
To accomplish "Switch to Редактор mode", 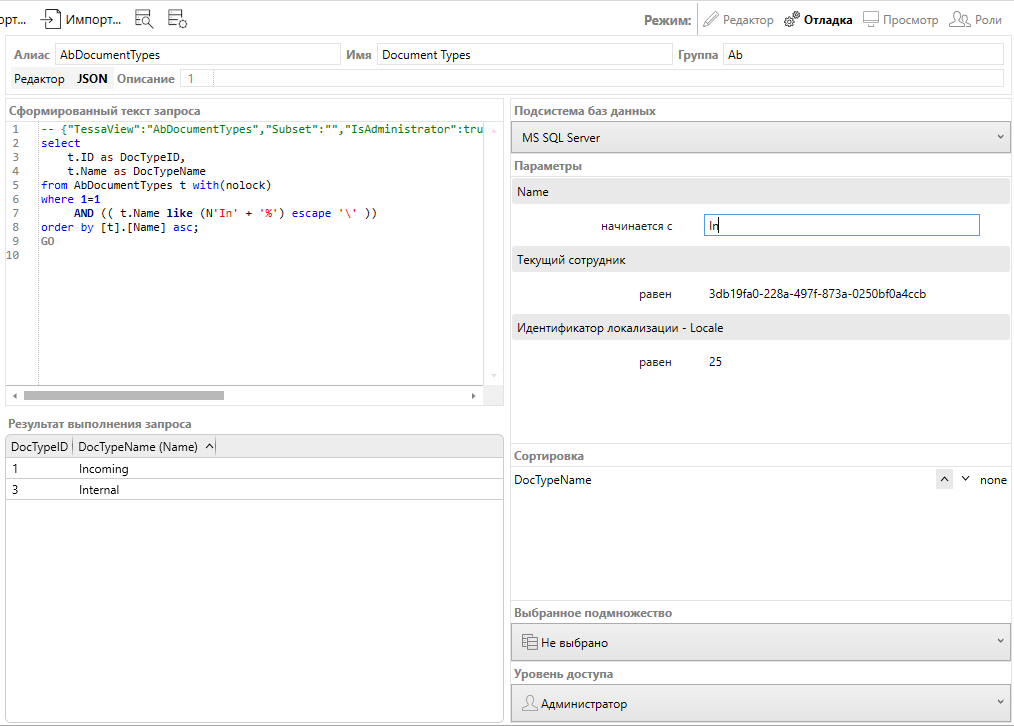I will 738,19.
